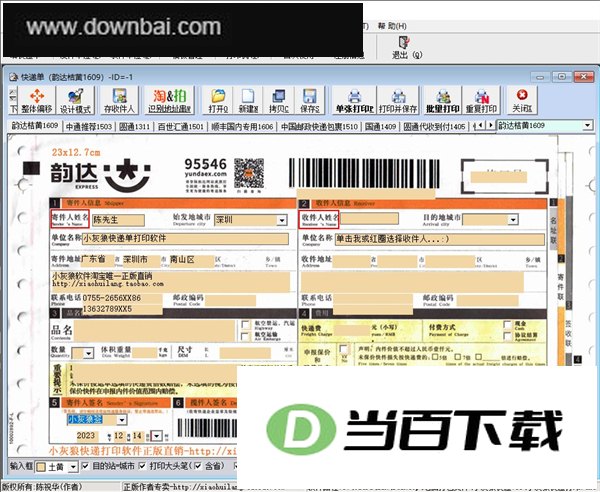Click the receiver postal code field
The height and width of the screenshot is (492, 600).
pos(488,300)
